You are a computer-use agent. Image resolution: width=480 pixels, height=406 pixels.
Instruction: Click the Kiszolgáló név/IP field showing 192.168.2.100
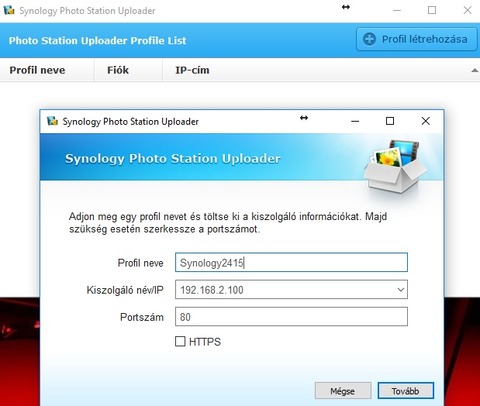click(291, 290)
